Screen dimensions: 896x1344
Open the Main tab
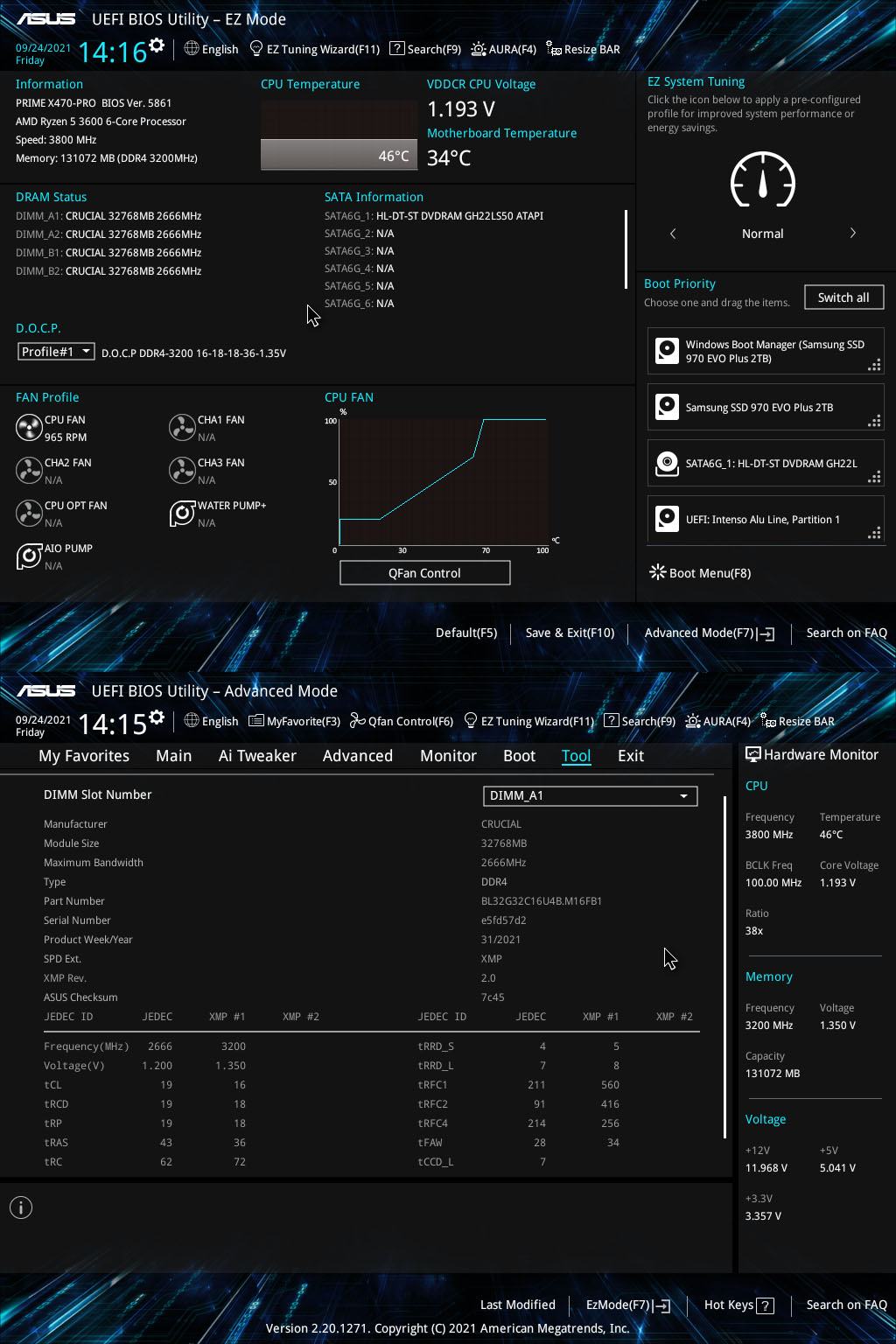click(173, 755)
